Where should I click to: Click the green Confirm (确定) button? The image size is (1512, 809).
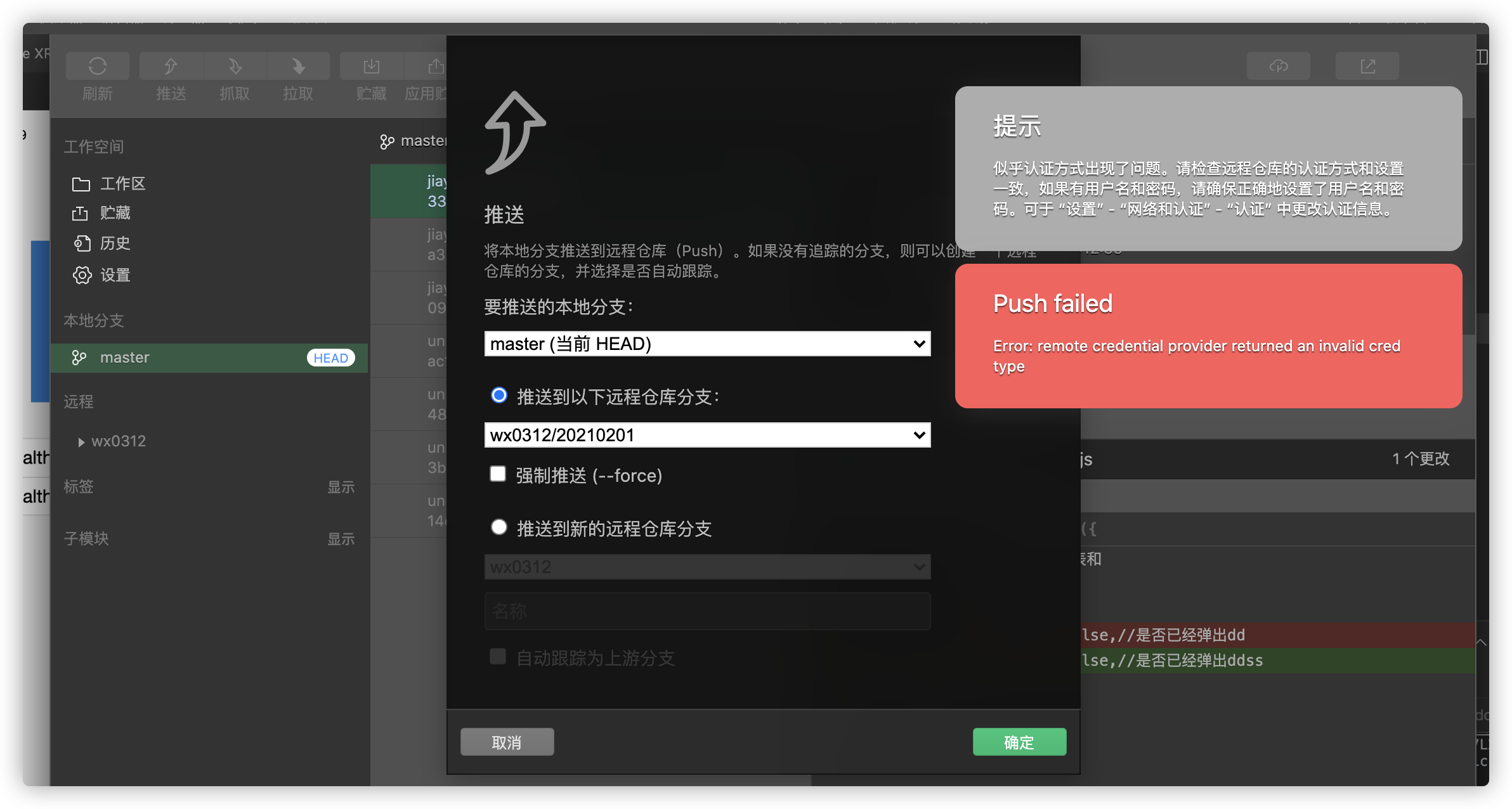tap(1019, 742)
